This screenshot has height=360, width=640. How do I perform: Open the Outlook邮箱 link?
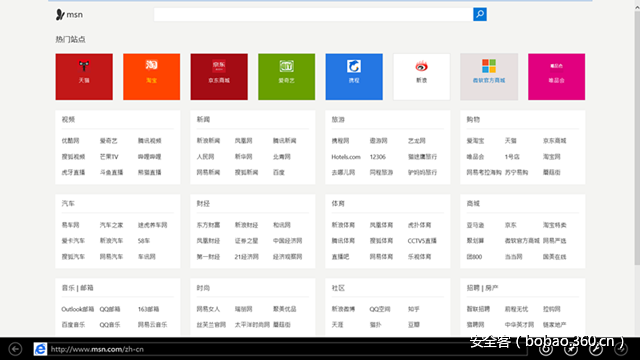coord(78,309)
